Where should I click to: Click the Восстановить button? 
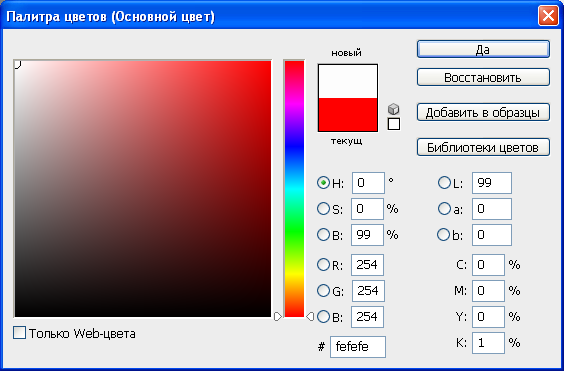pyautogui.click(x=483, y=77)
